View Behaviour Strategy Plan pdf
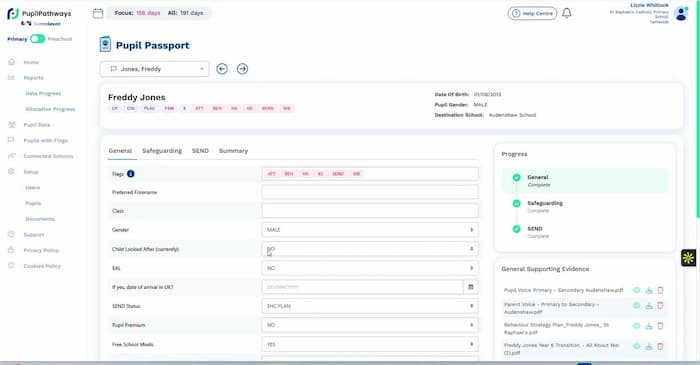 tap(637, 326)
